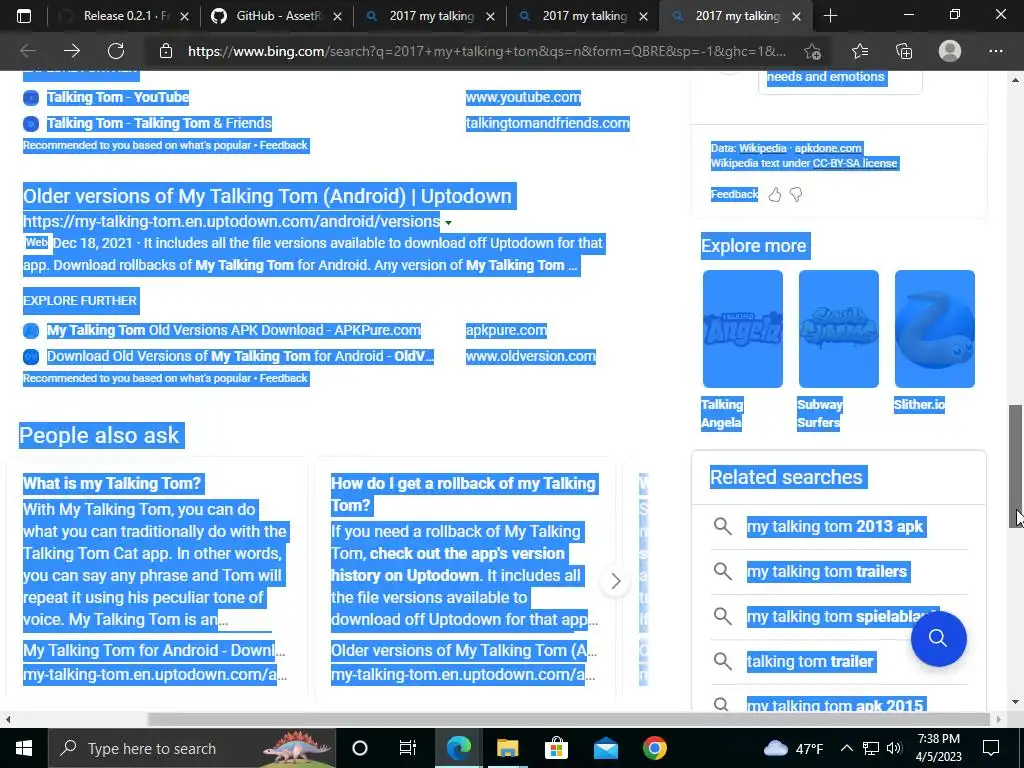Open the Talking Angela thumbnail
Viewport: 1024px width, 768px height.
click(x=743, y=329)
